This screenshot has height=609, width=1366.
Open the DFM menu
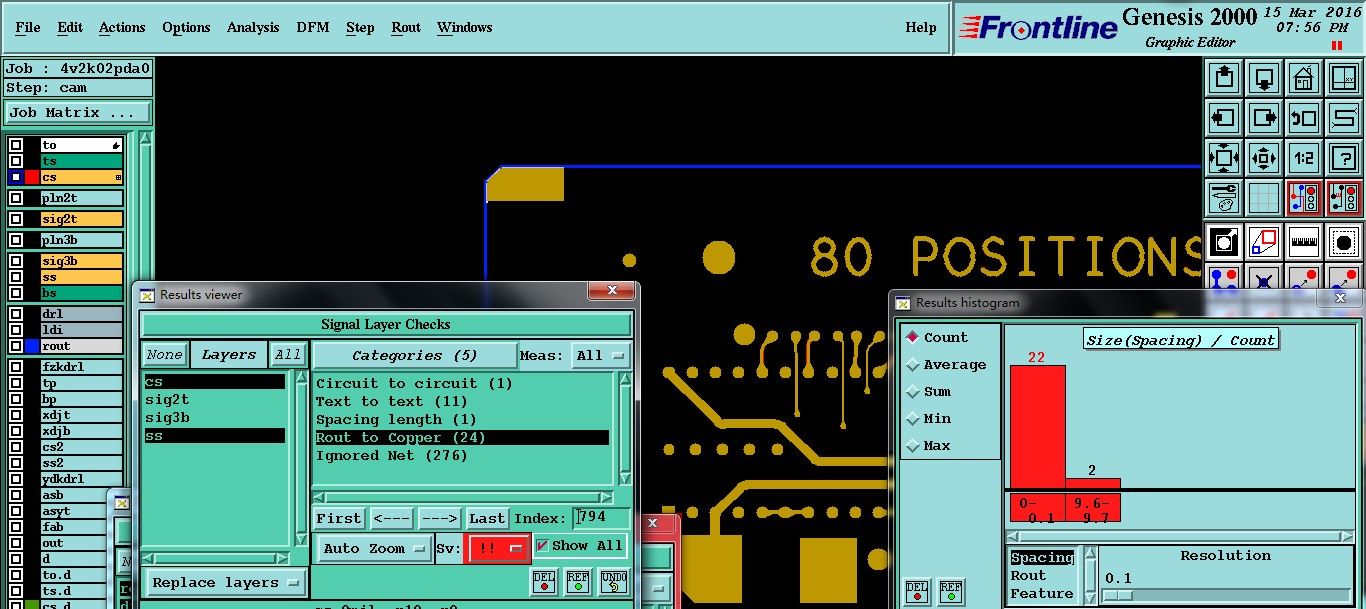coord(313,27)
